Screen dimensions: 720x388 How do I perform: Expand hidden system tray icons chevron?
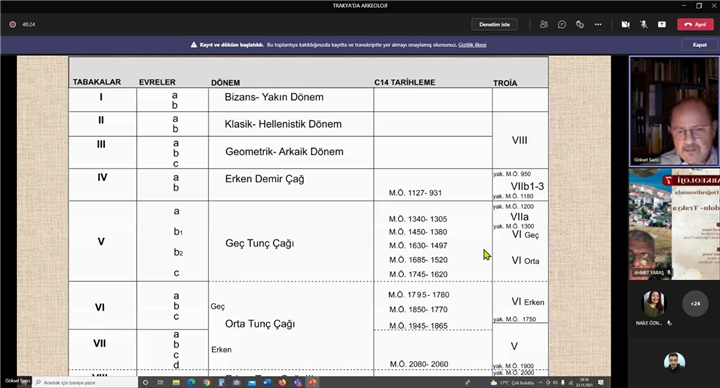540,382
